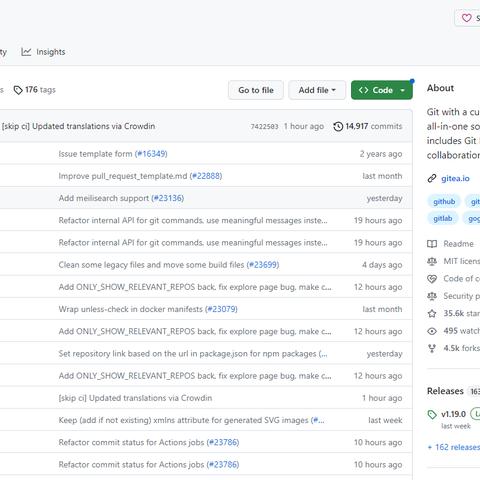Click the link chain icon beside gitea.io
Viewport: 480px width, 480px height.
[x=432, y=179]
